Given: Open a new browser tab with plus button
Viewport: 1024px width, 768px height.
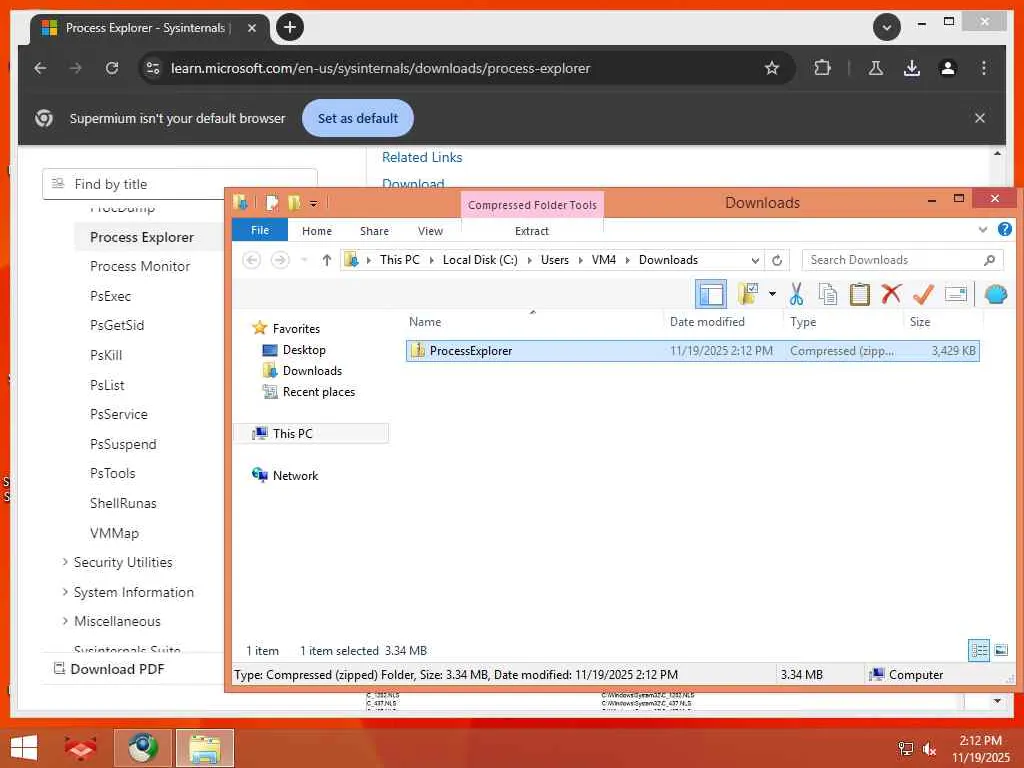Looking at the screenshot, I should 290,27.
